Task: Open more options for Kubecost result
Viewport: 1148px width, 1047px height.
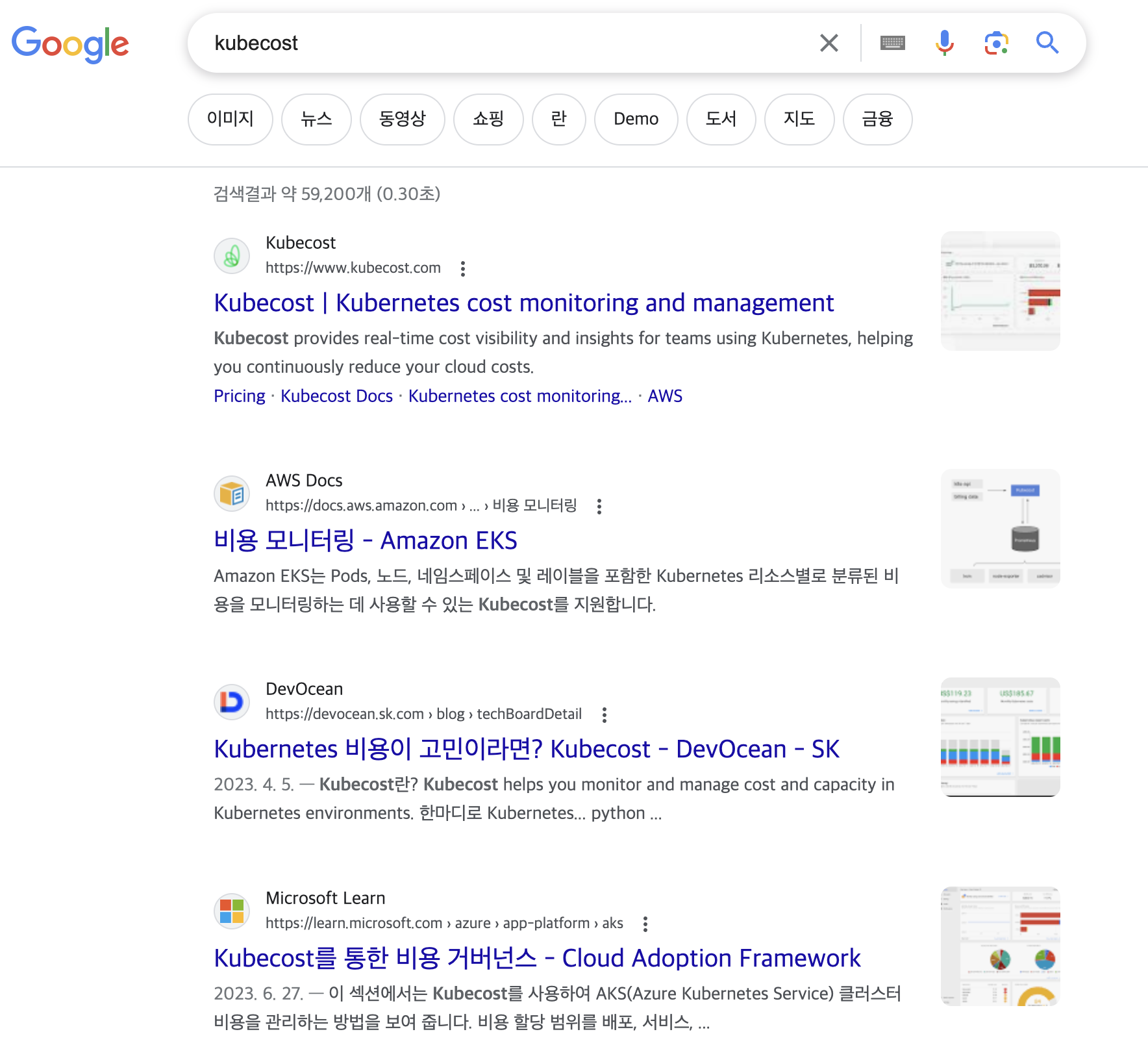Action: point(463,268)
